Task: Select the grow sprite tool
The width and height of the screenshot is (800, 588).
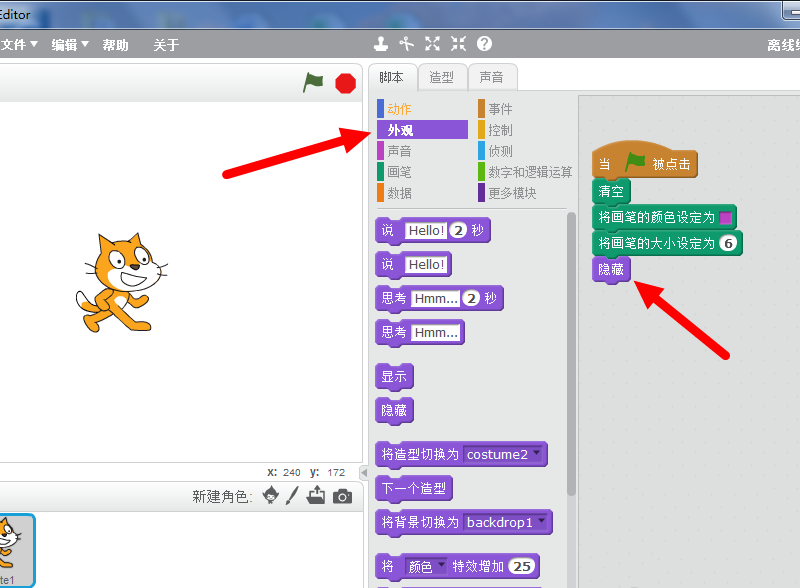Action: tap(432, 43)
